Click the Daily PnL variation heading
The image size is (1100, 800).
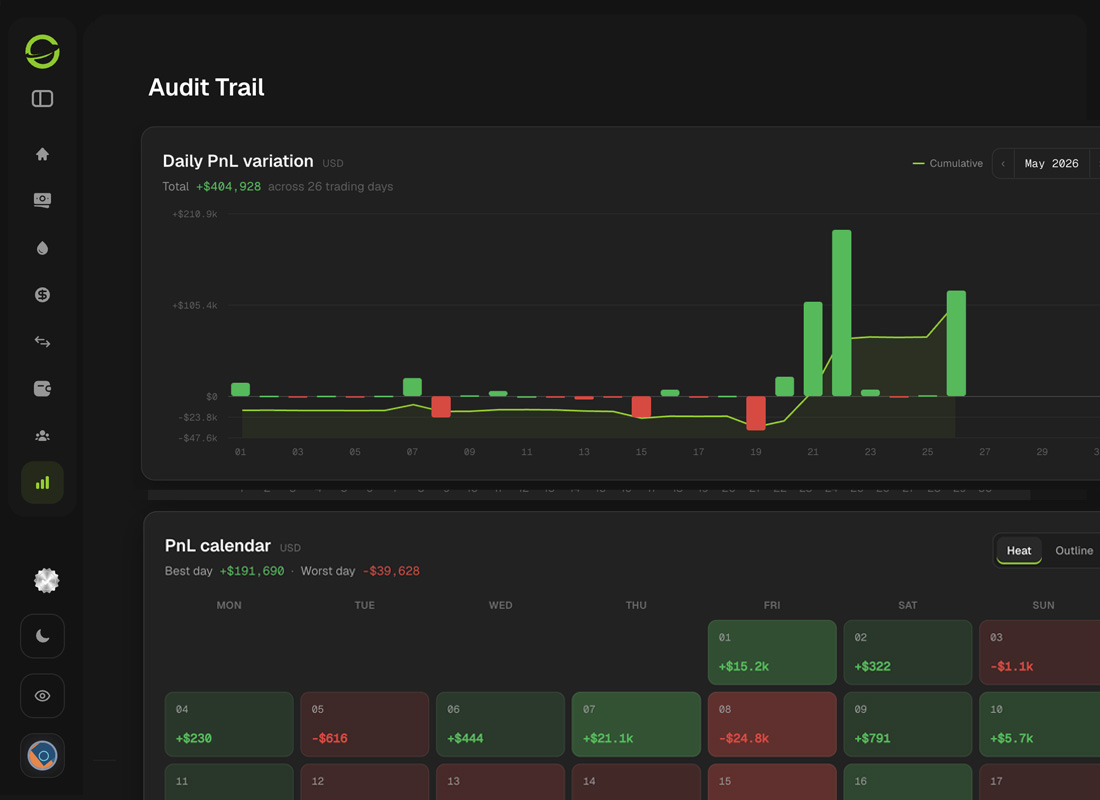(x=238, y=161)
